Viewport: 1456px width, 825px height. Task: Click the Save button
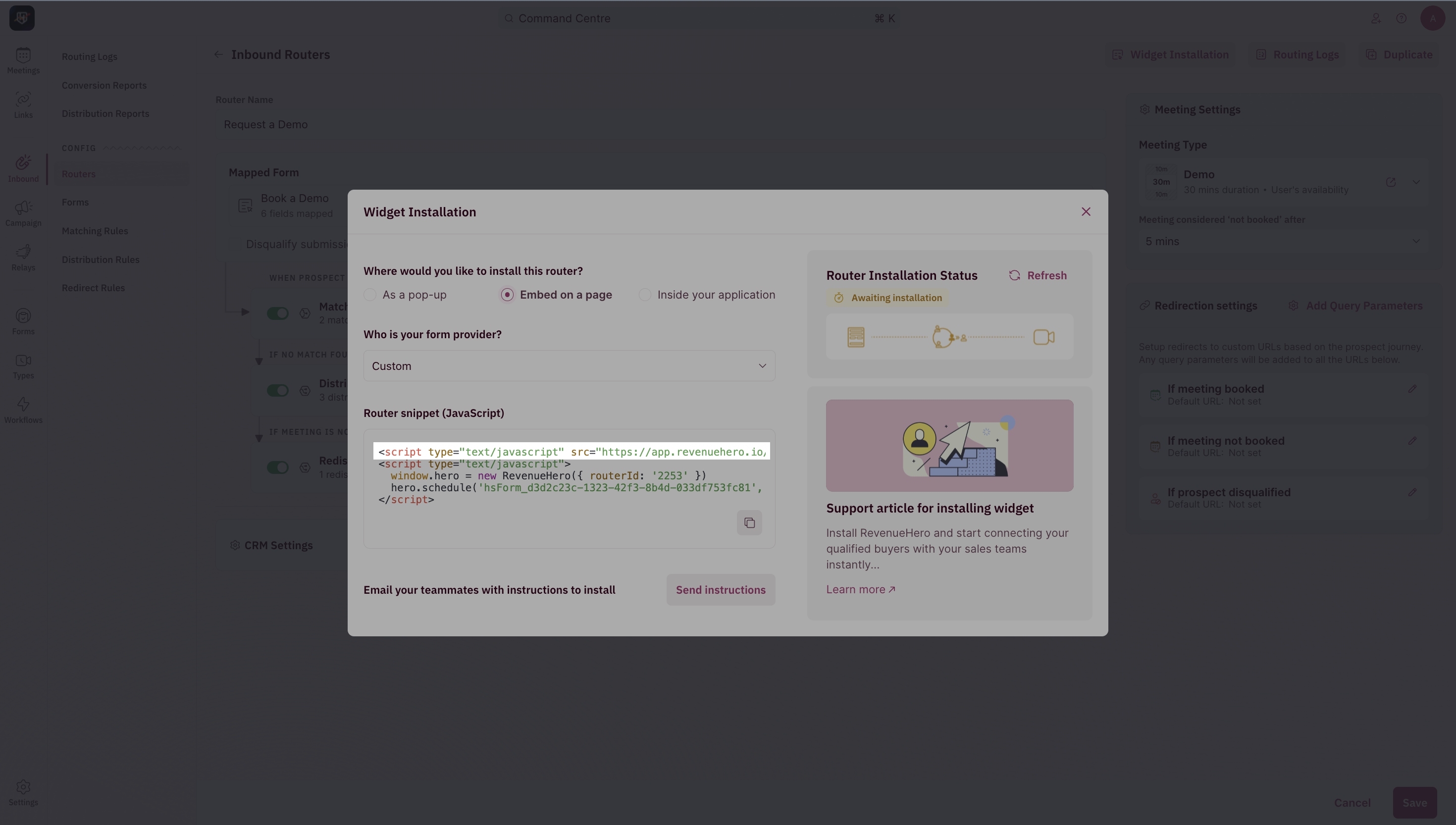[x=1414, y=803]
